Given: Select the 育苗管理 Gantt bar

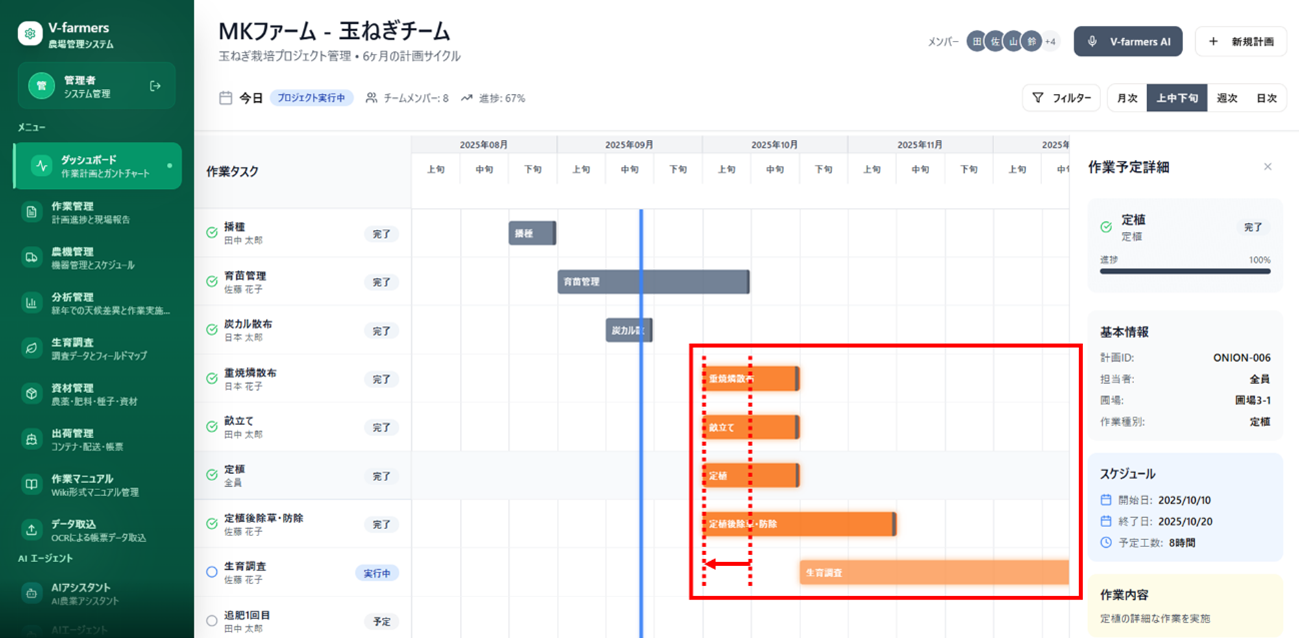Looking at the screenshot, I should 653,282.
